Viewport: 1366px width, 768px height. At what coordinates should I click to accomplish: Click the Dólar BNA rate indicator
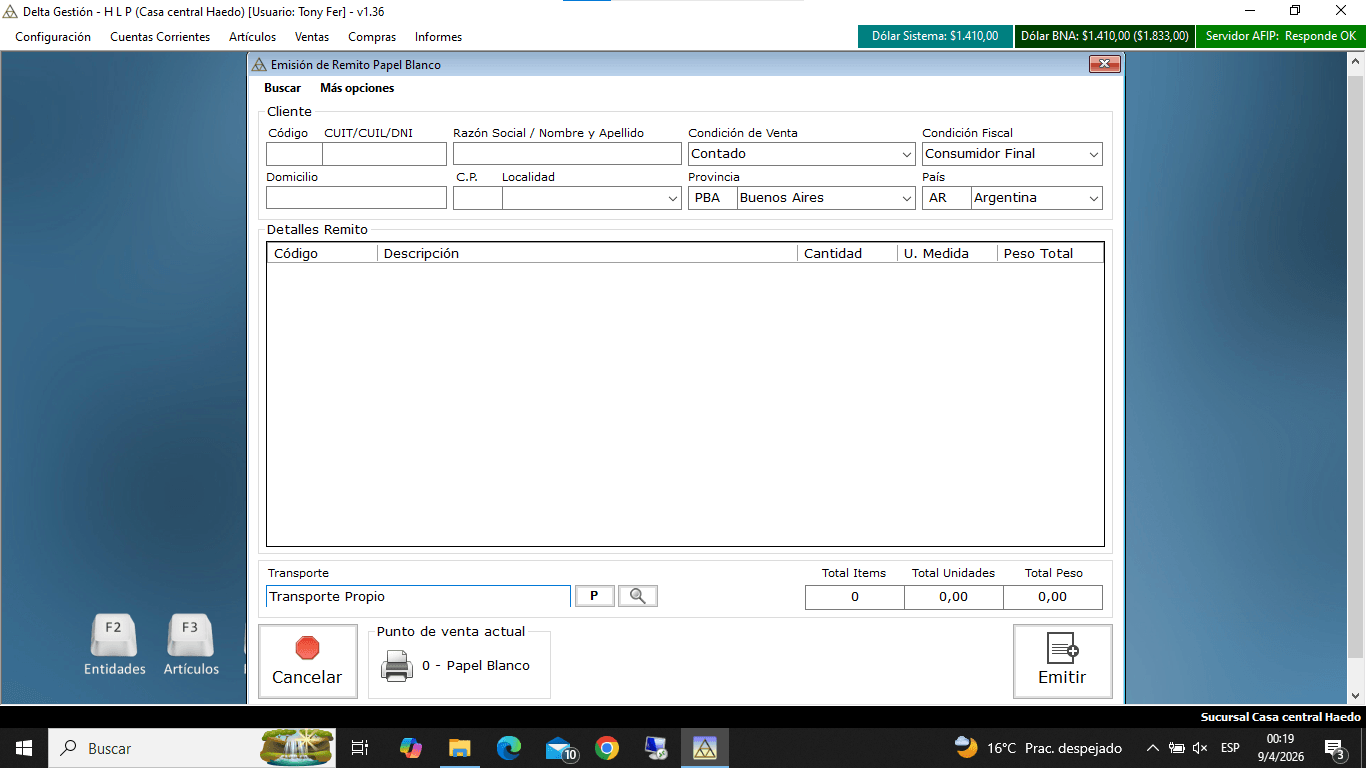pos(1104,36)
